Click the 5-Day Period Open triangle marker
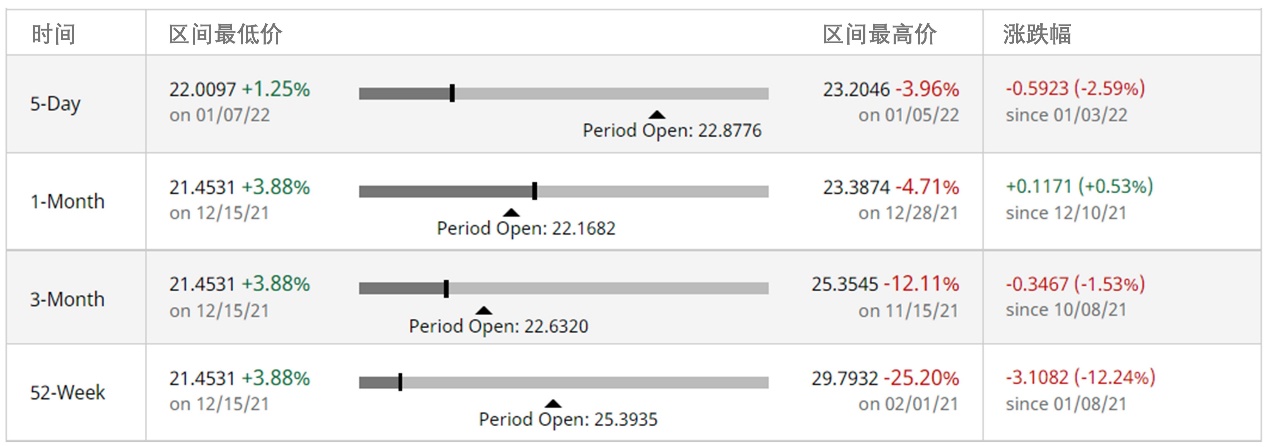Image resolution: width=1269 pixels, height=447 pixels. [656, 115]
